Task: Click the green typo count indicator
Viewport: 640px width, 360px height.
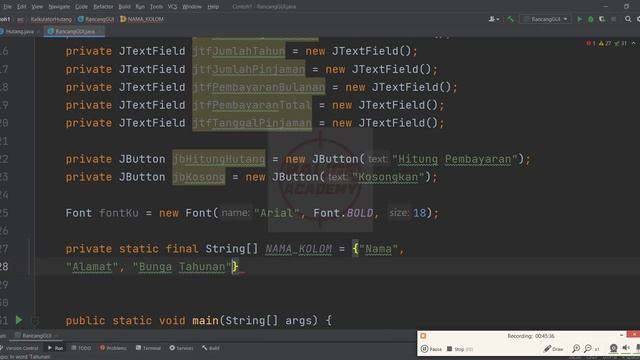Action: 620,43
